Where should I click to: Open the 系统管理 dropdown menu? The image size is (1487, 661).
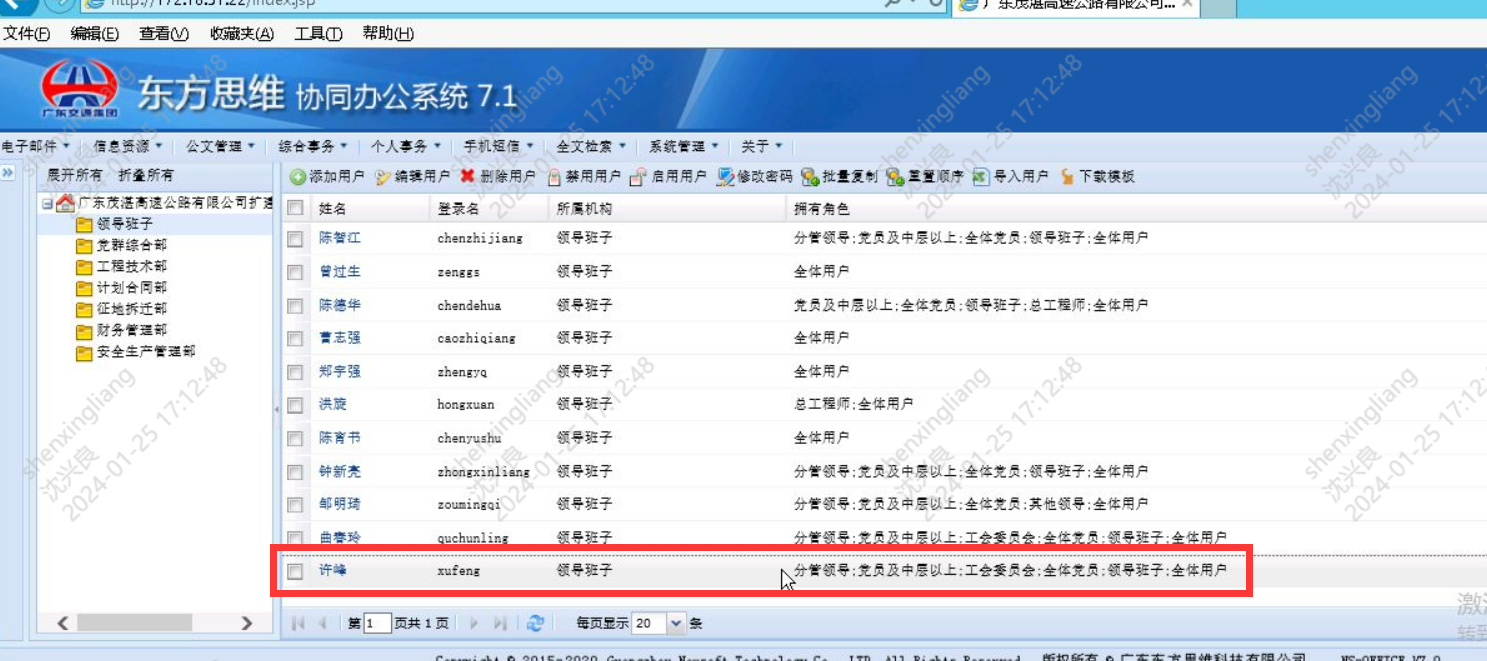point(684,146)
